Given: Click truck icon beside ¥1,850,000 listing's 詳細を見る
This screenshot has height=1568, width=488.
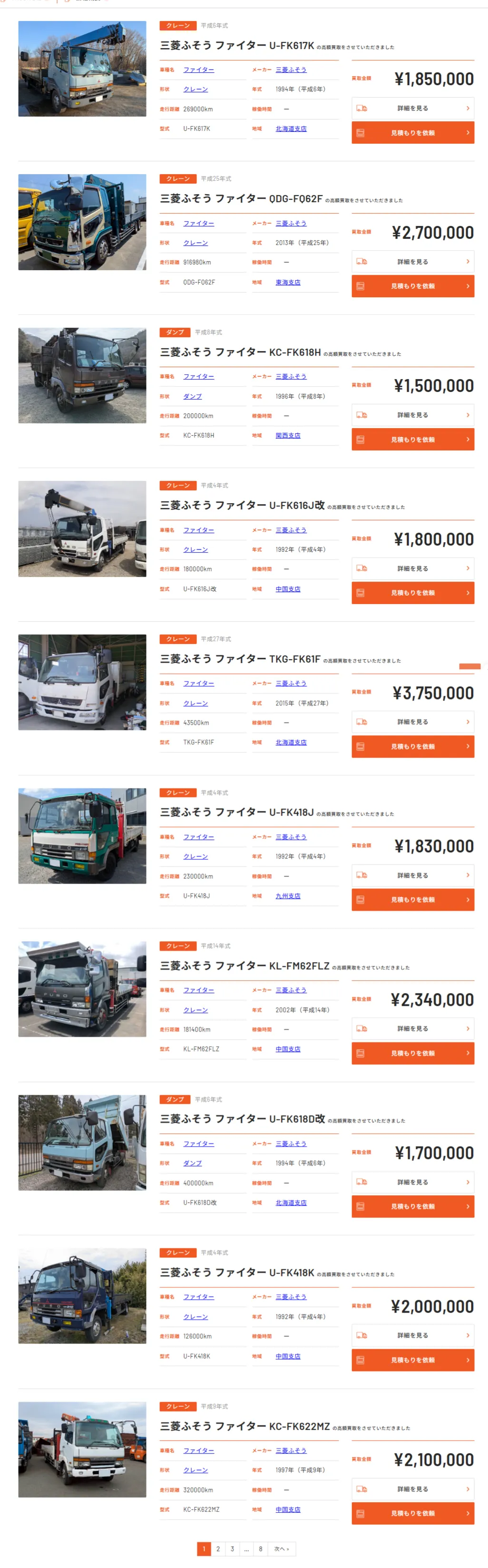Looking at the screenshot, I should (x=361, y=108).
